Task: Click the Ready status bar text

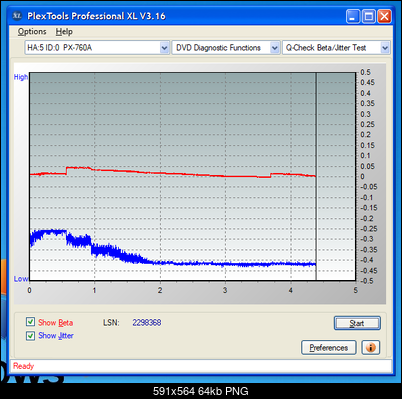Action: pos(23,366)
